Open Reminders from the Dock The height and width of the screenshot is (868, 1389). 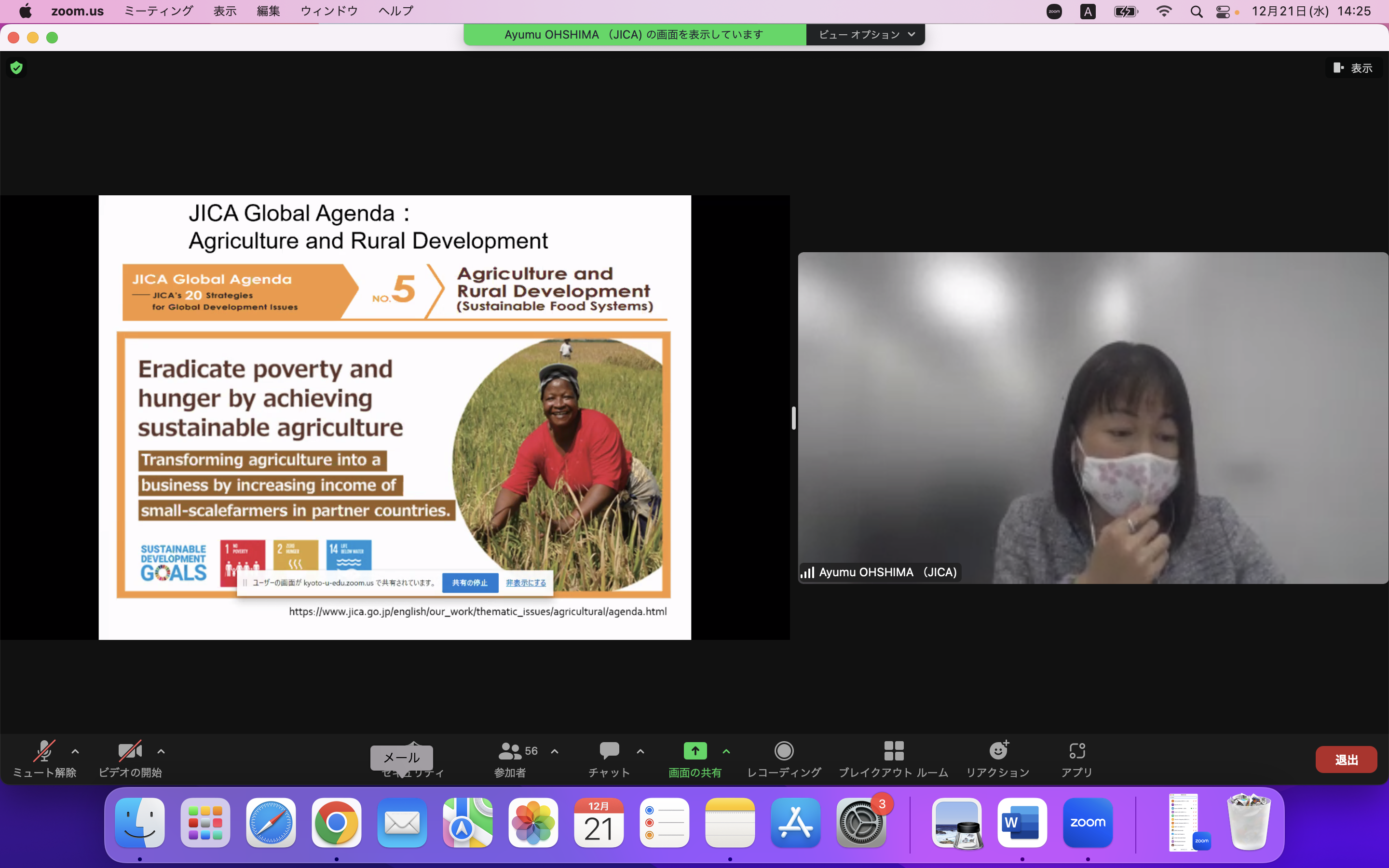pyautogui.click(x=665, y=823)
